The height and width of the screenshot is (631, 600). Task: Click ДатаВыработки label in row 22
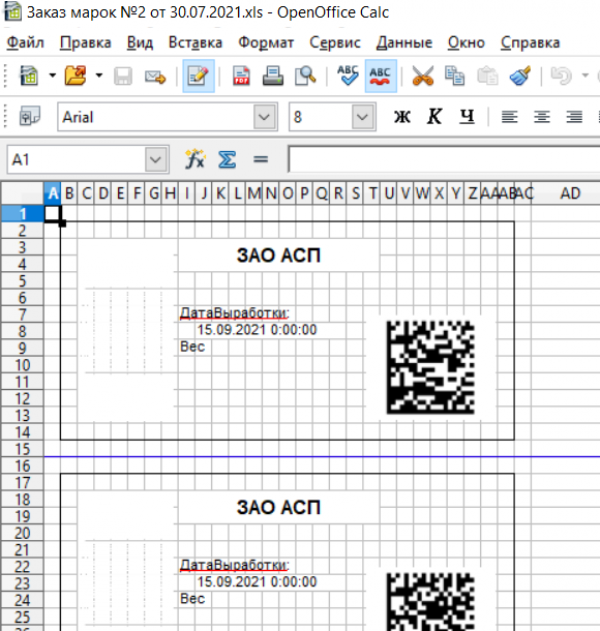234,565
